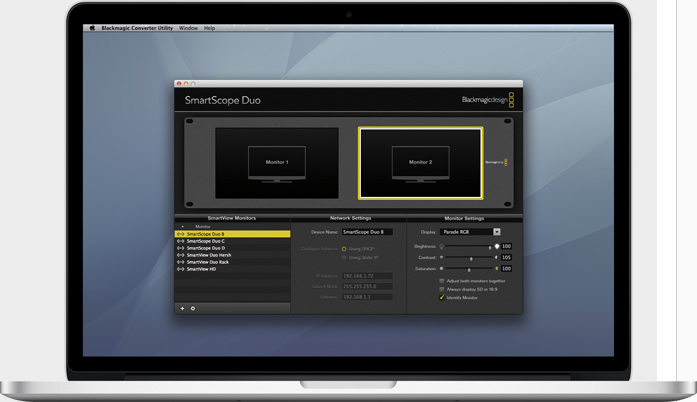The width and height of the screenshot is (697, 402).
Task: Add a monitor with the plus icon
Action: pos(182,308)
